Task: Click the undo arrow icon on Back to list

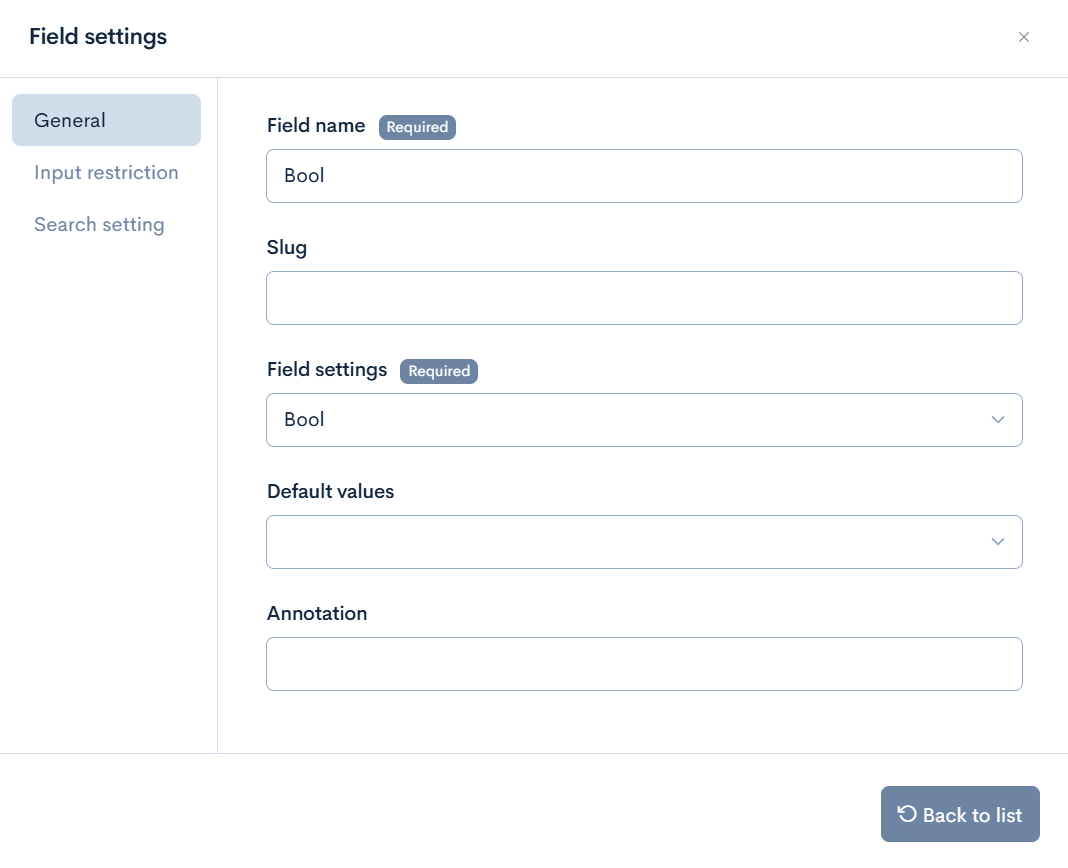Action: [x=906, y=814]
